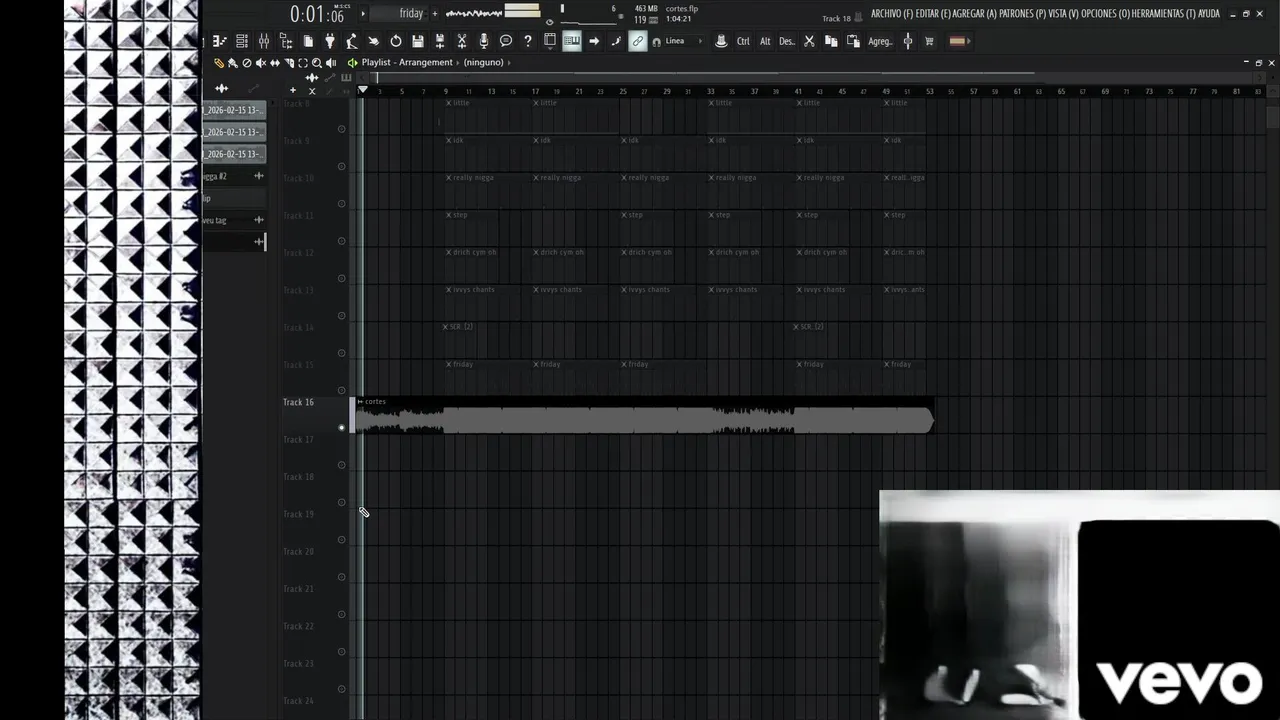This screenshot has width=1280, height=720.
Task: Open the speech bubble project info icon
Action: tap(506, 41)
